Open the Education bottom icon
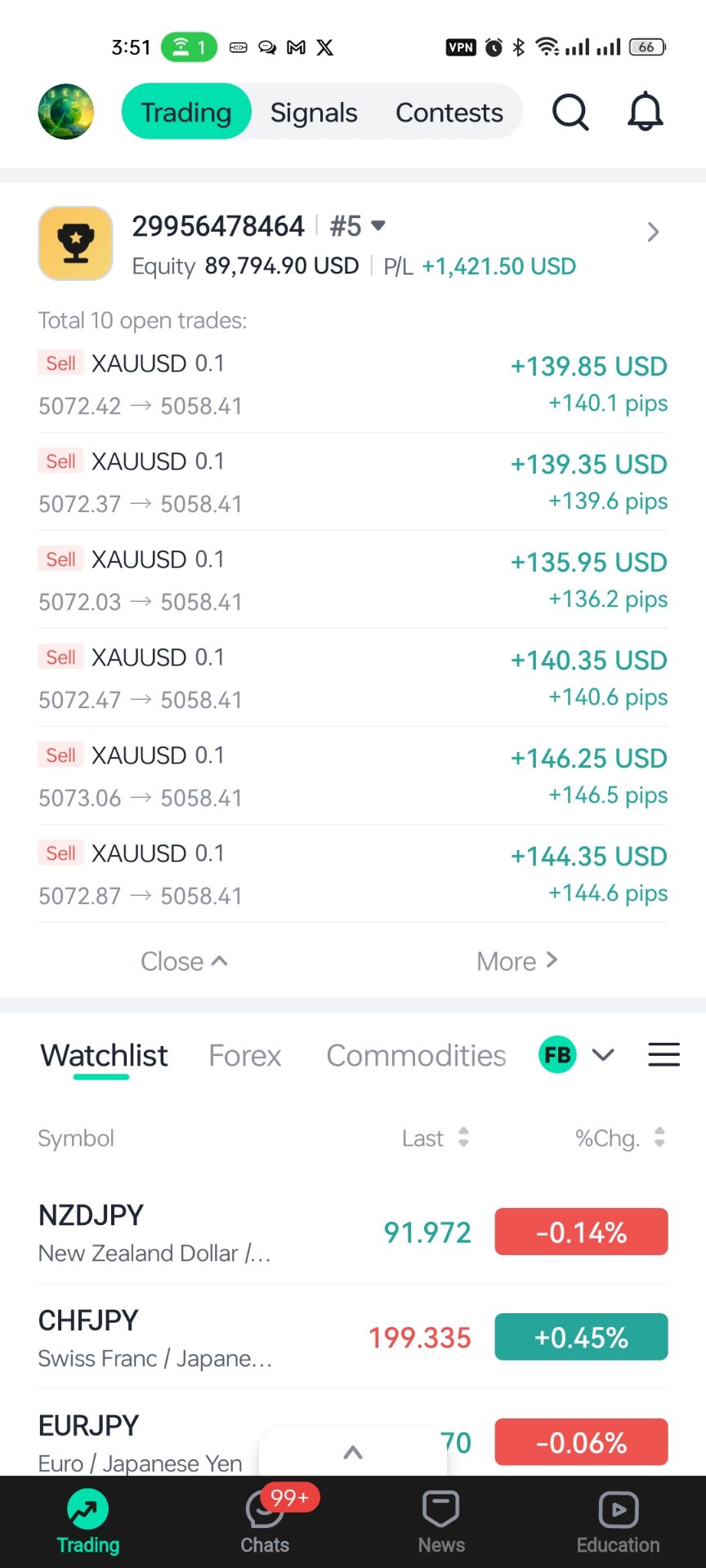The width and height of the screenshot is (706, 1568). 618,1511
